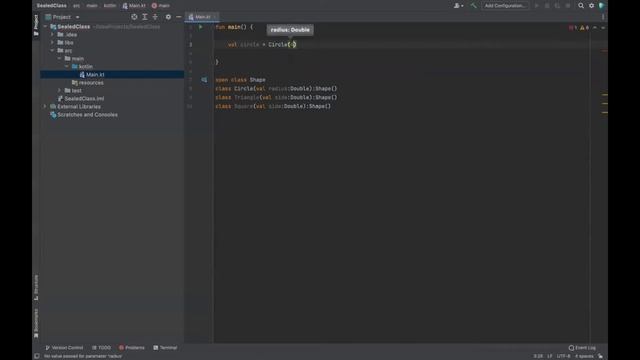
Task: Open the Project panel options gear
Action: point(168,17)
